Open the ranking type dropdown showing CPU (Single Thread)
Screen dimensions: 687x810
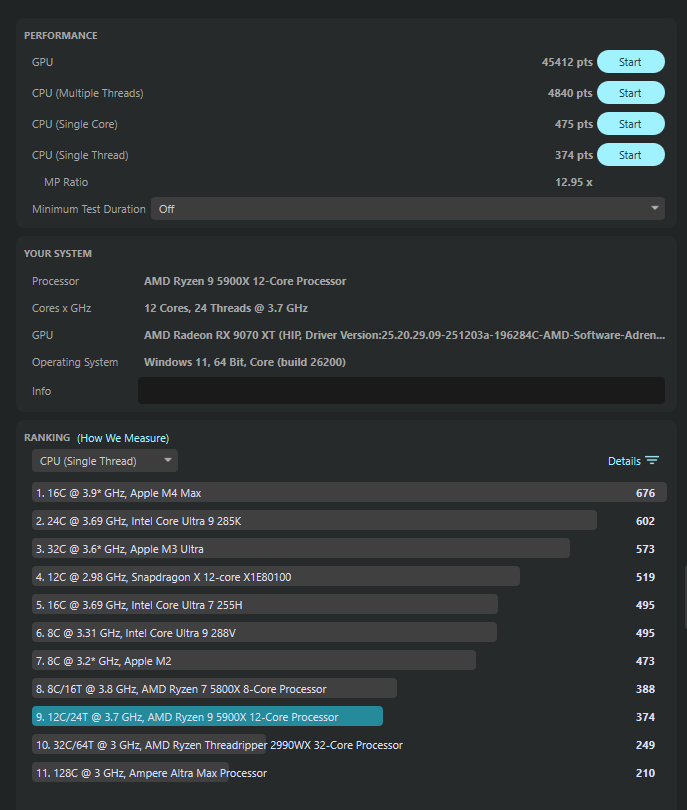[x=105, y=461]
